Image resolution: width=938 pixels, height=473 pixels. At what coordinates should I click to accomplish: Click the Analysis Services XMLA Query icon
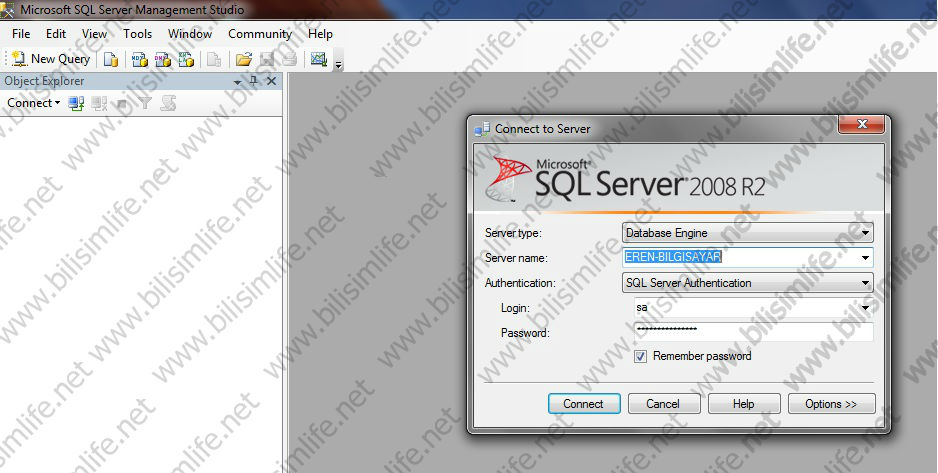point(186,59)
